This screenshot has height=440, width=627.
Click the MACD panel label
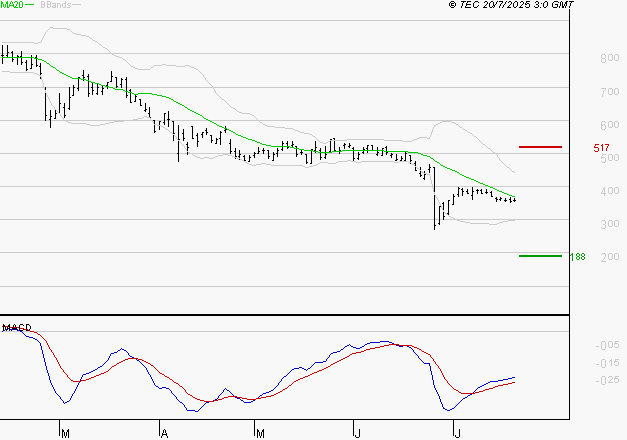(x=16, y=328)
